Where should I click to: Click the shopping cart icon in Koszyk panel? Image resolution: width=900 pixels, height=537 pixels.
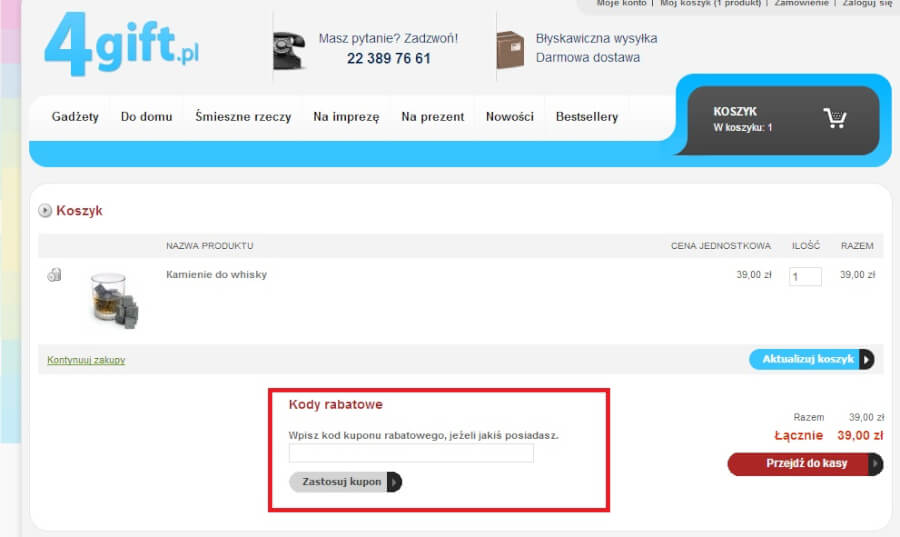click(834, 119)
